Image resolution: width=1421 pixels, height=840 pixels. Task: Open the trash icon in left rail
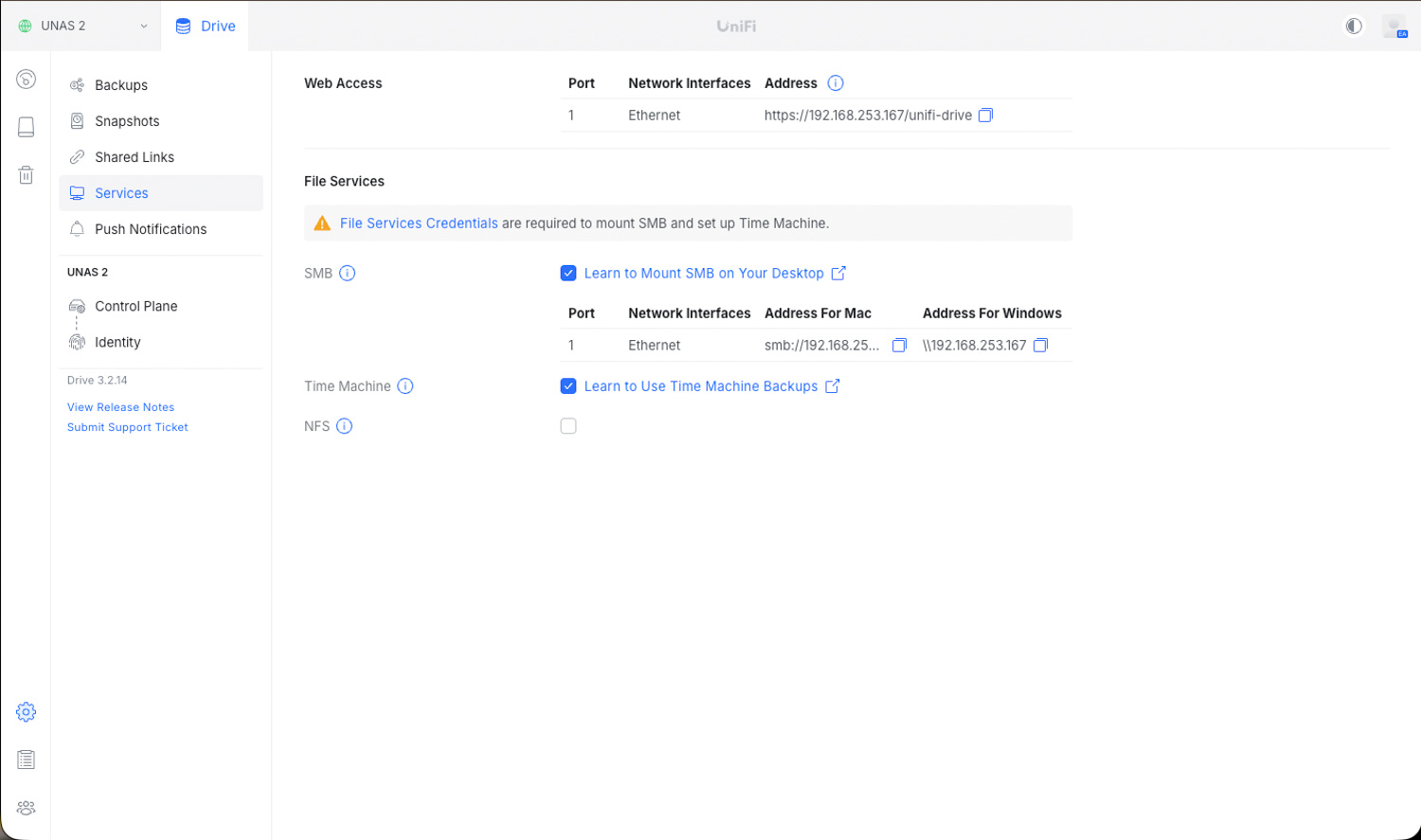(x=26, y=175)
